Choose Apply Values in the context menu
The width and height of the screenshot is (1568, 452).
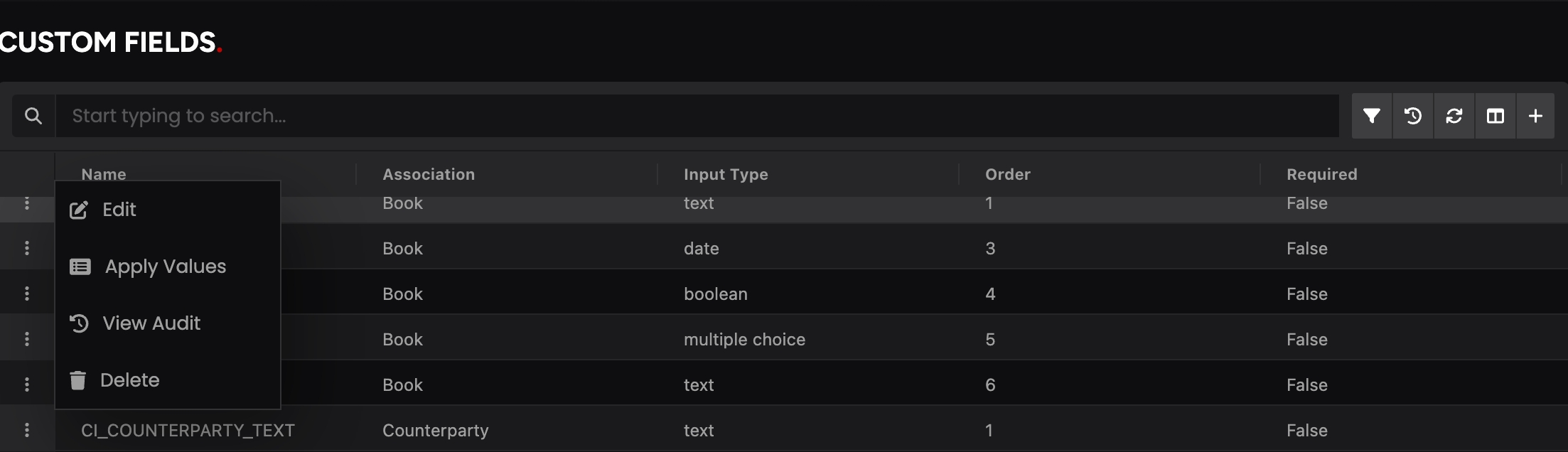click(x=165, y=267)
